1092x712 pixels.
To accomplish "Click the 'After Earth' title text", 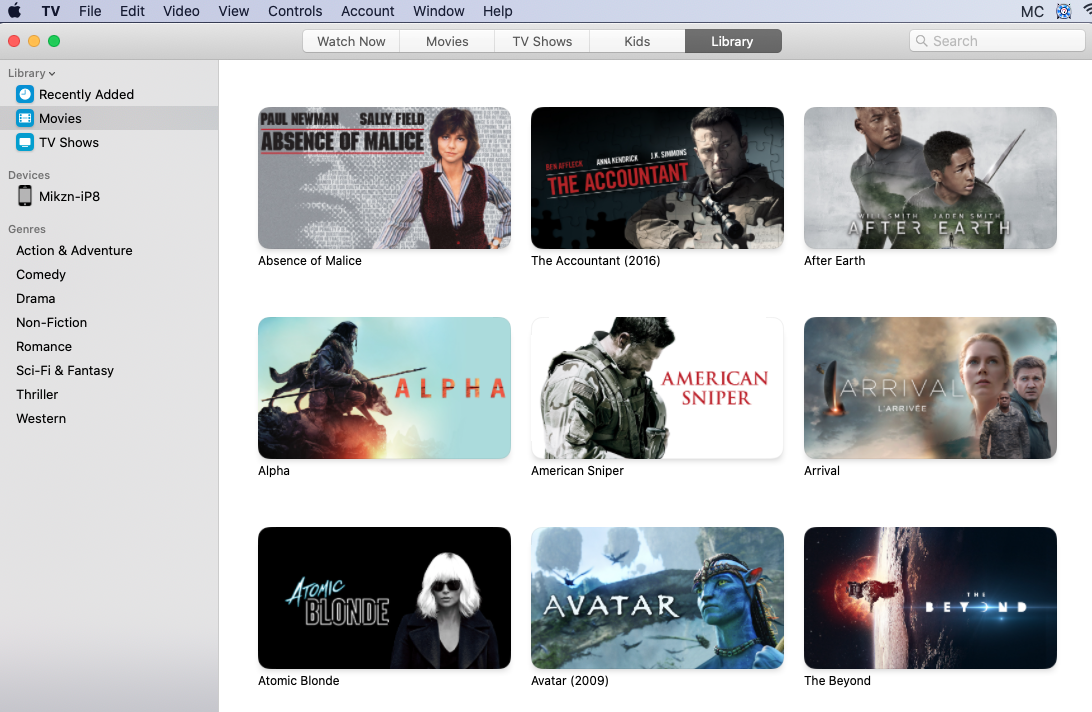I will point(834,261).
